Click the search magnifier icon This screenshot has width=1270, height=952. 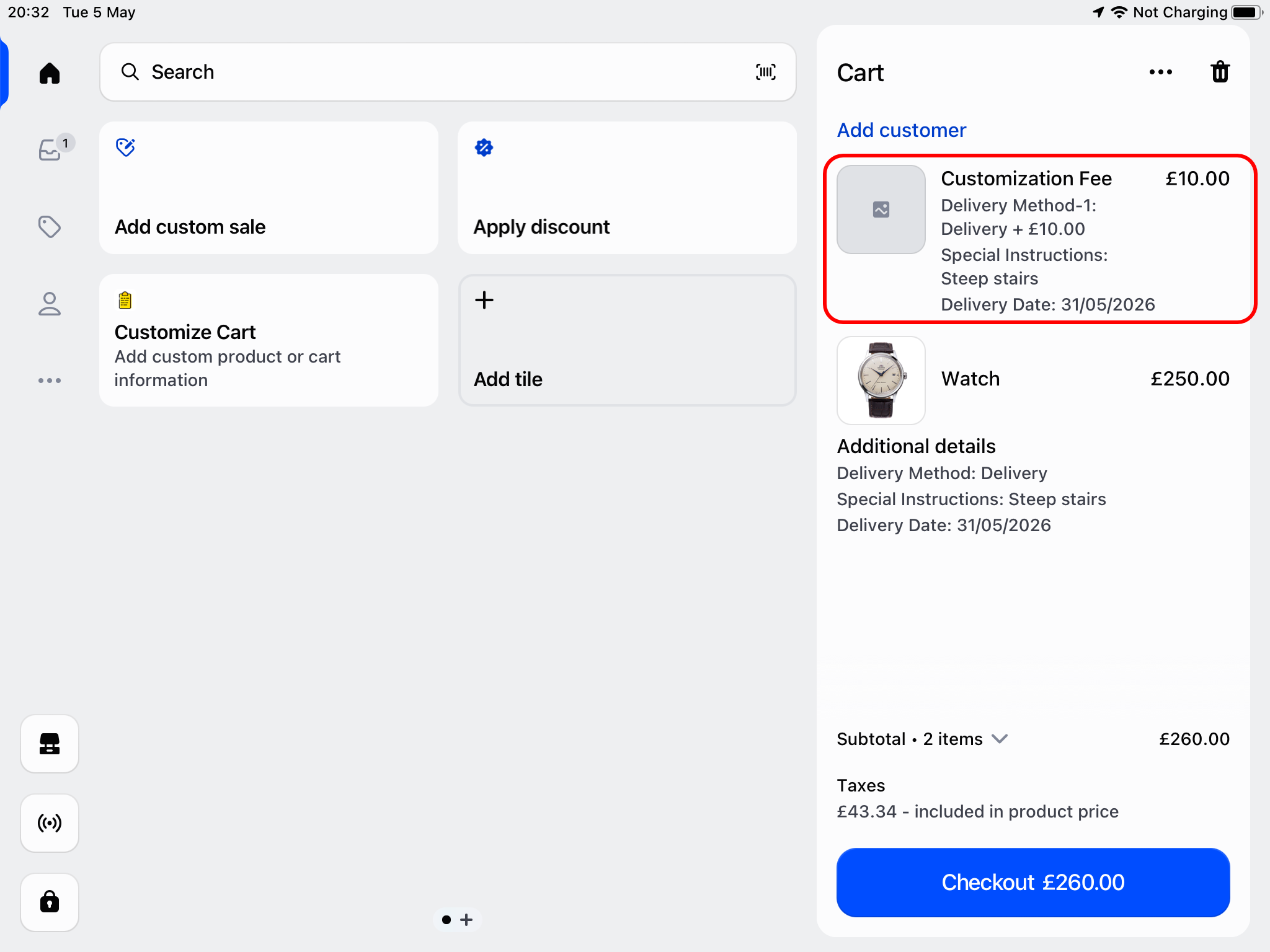130,72
